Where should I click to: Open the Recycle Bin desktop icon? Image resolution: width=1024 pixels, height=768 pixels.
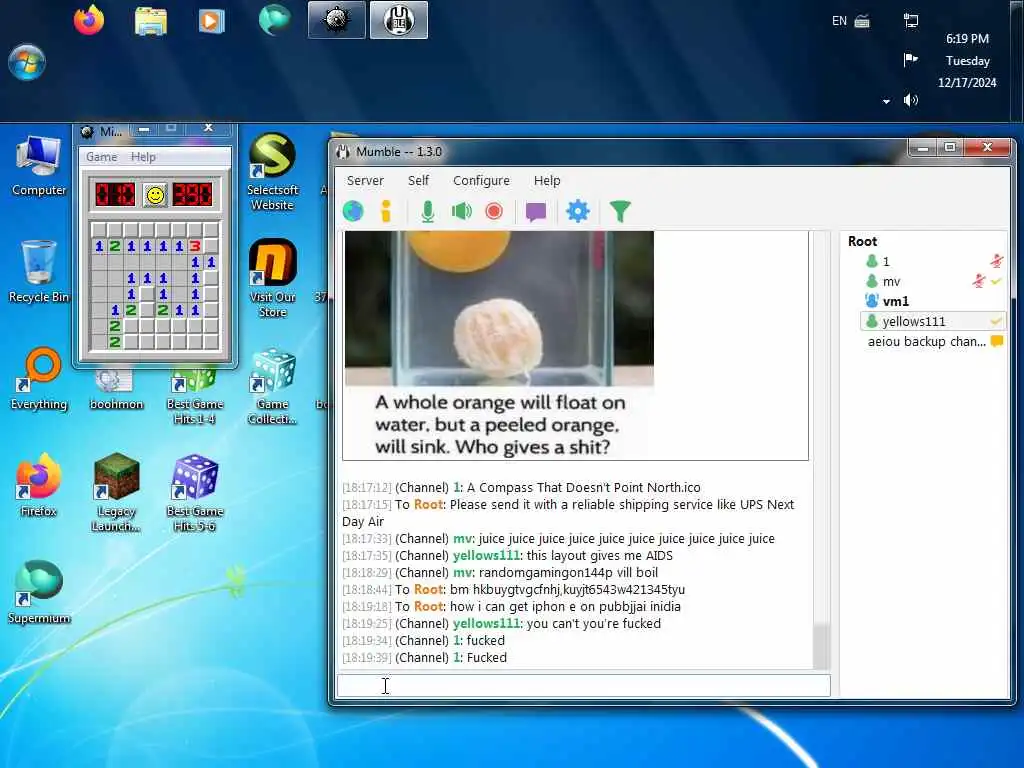pos(39,272)
